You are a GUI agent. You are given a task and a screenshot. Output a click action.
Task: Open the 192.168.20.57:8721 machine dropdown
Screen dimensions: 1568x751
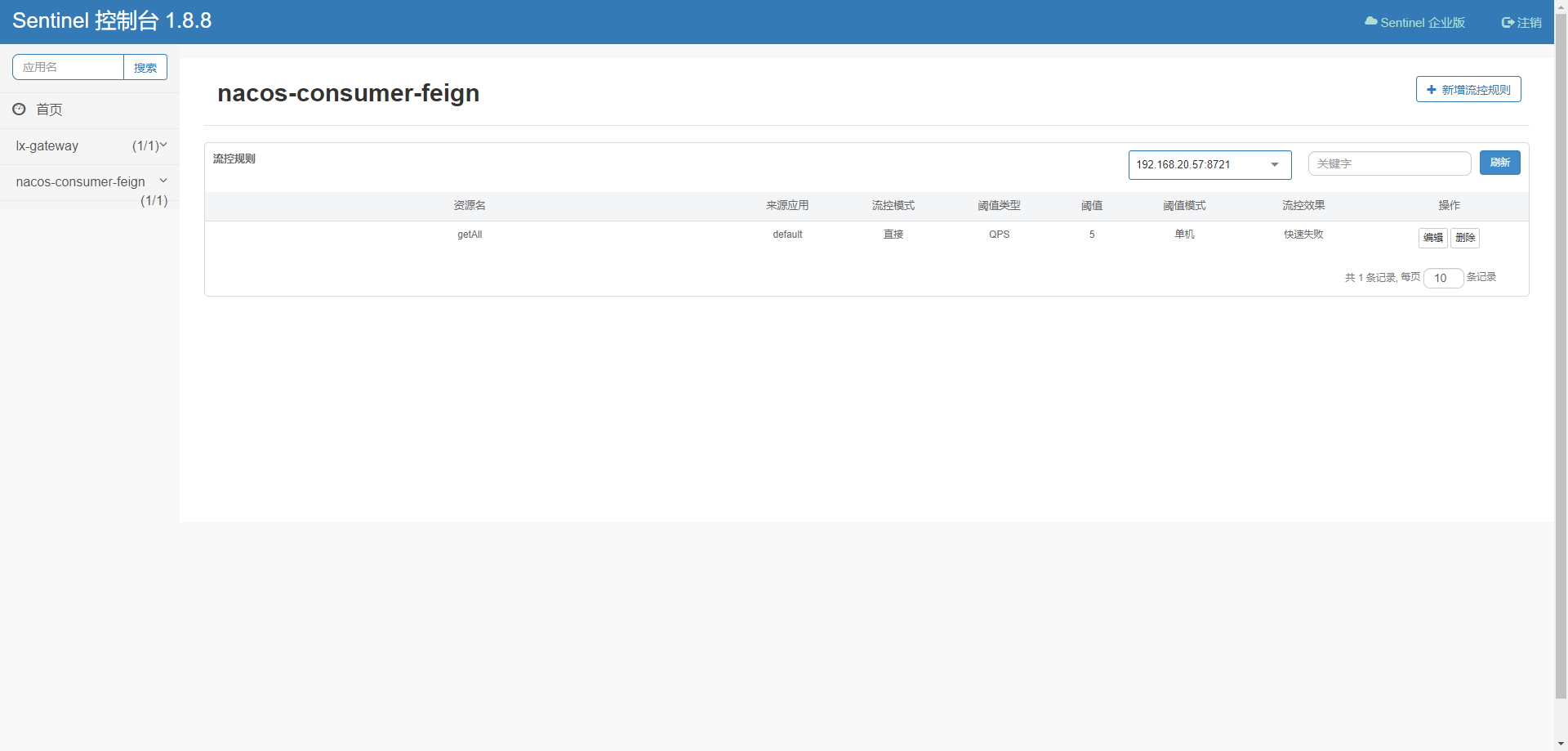coord(1209,164)
